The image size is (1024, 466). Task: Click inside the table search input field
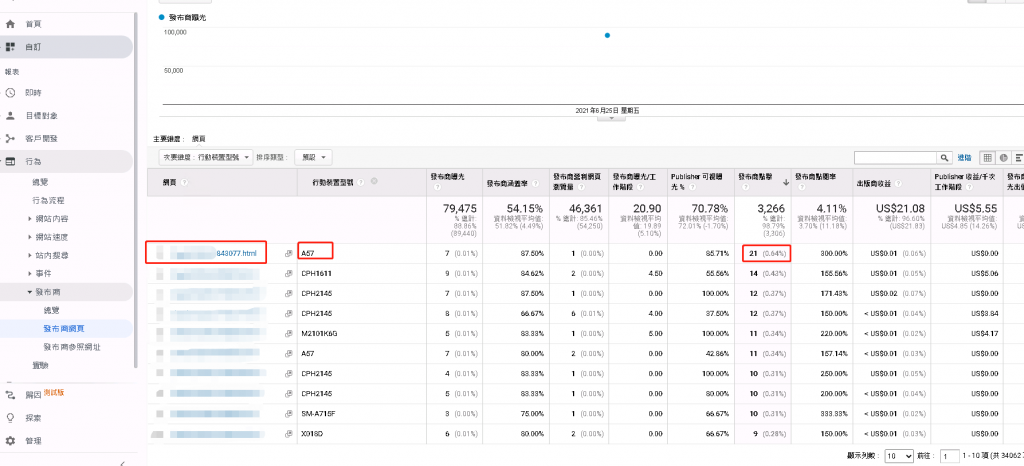pyautogui.click(x=896, y=158)
